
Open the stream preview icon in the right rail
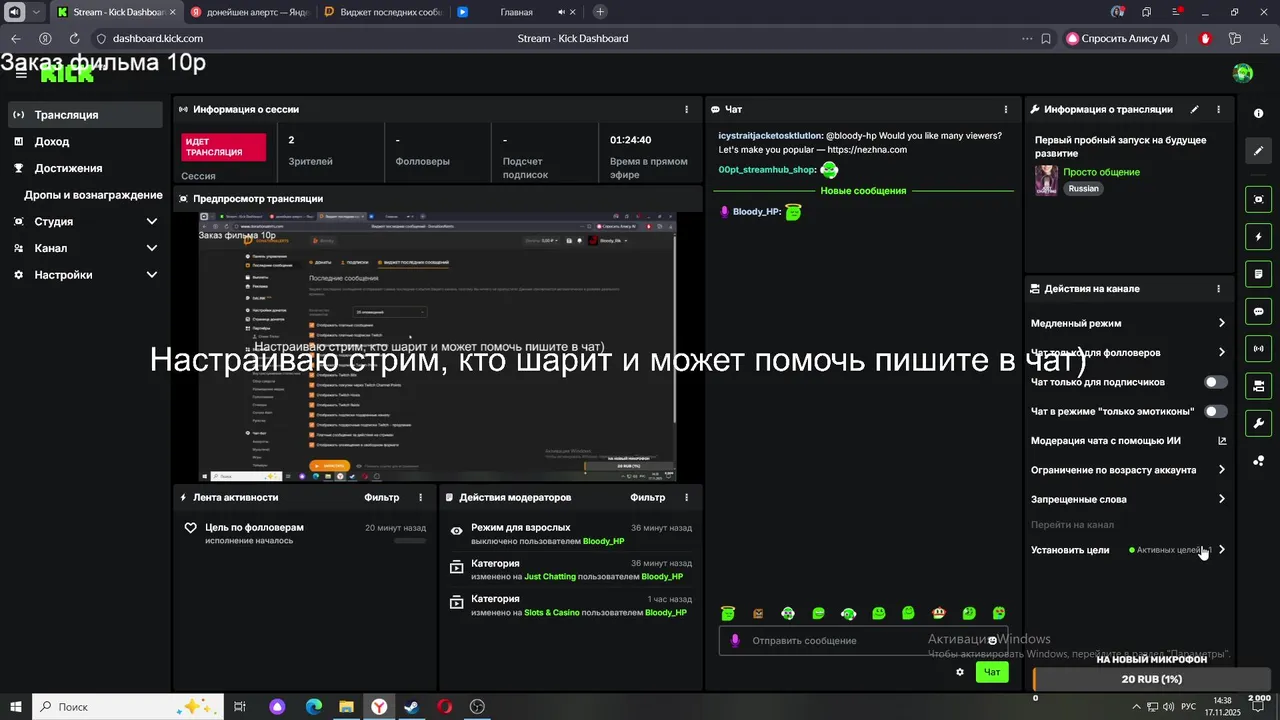(x=1258, y=199)
